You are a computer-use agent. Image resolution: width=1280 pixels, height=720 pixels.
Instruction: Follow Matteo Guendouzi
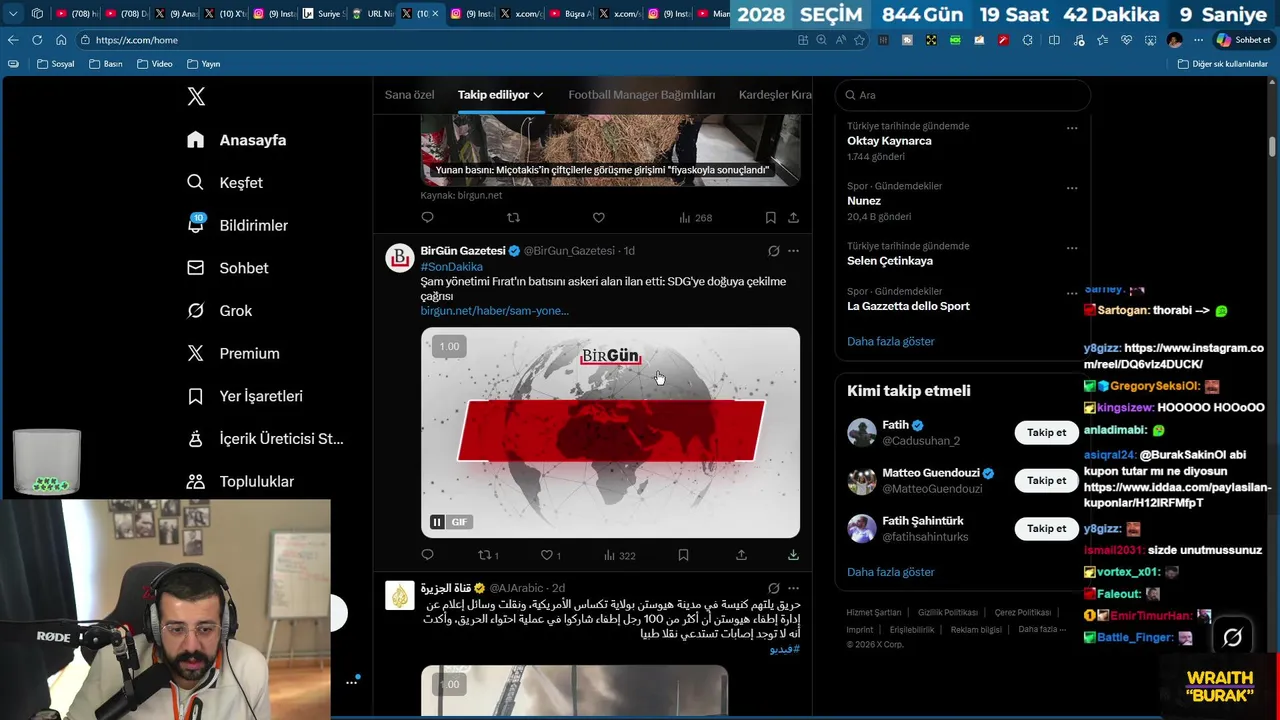click(x=1046, y=480)
